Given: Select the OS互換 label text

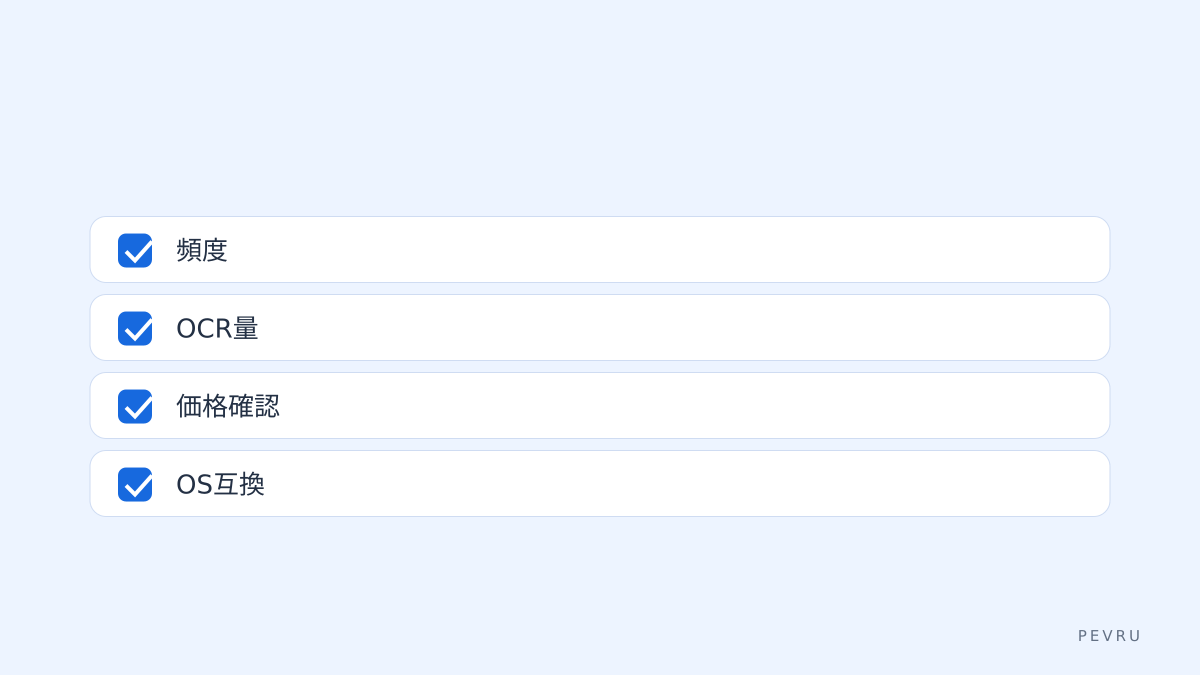Looking at the screenshot, I should [220, 484].
